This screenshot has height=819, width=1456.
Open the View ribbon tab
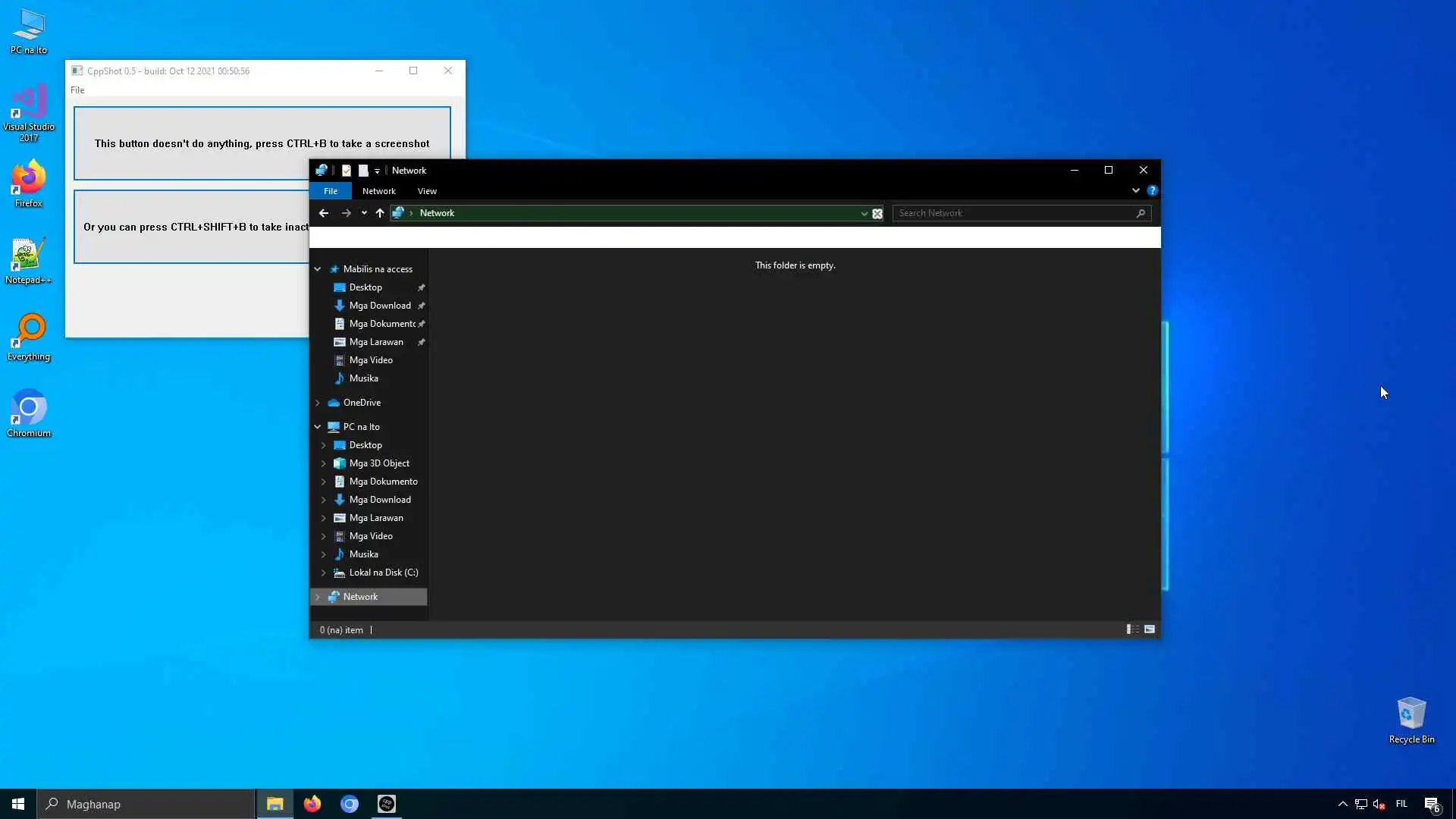427,191
